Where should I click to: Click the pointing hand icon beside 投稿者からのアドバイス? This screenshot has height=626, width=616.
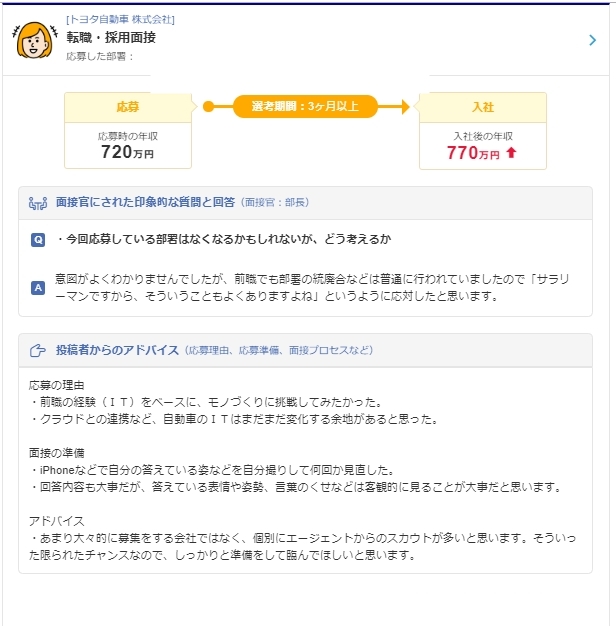(38, 351)
